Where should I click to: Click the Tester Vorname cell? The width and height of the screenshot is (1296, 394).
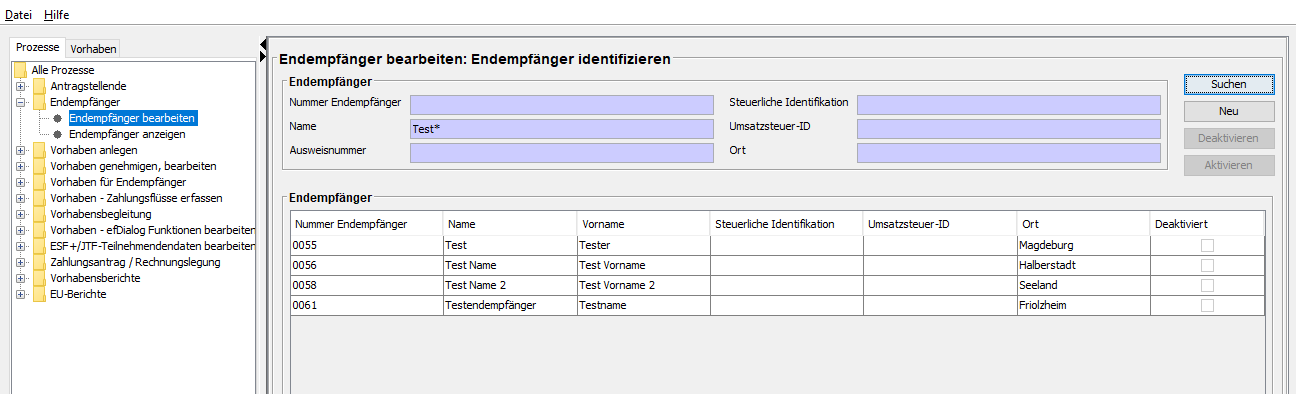tap(643, 245)
